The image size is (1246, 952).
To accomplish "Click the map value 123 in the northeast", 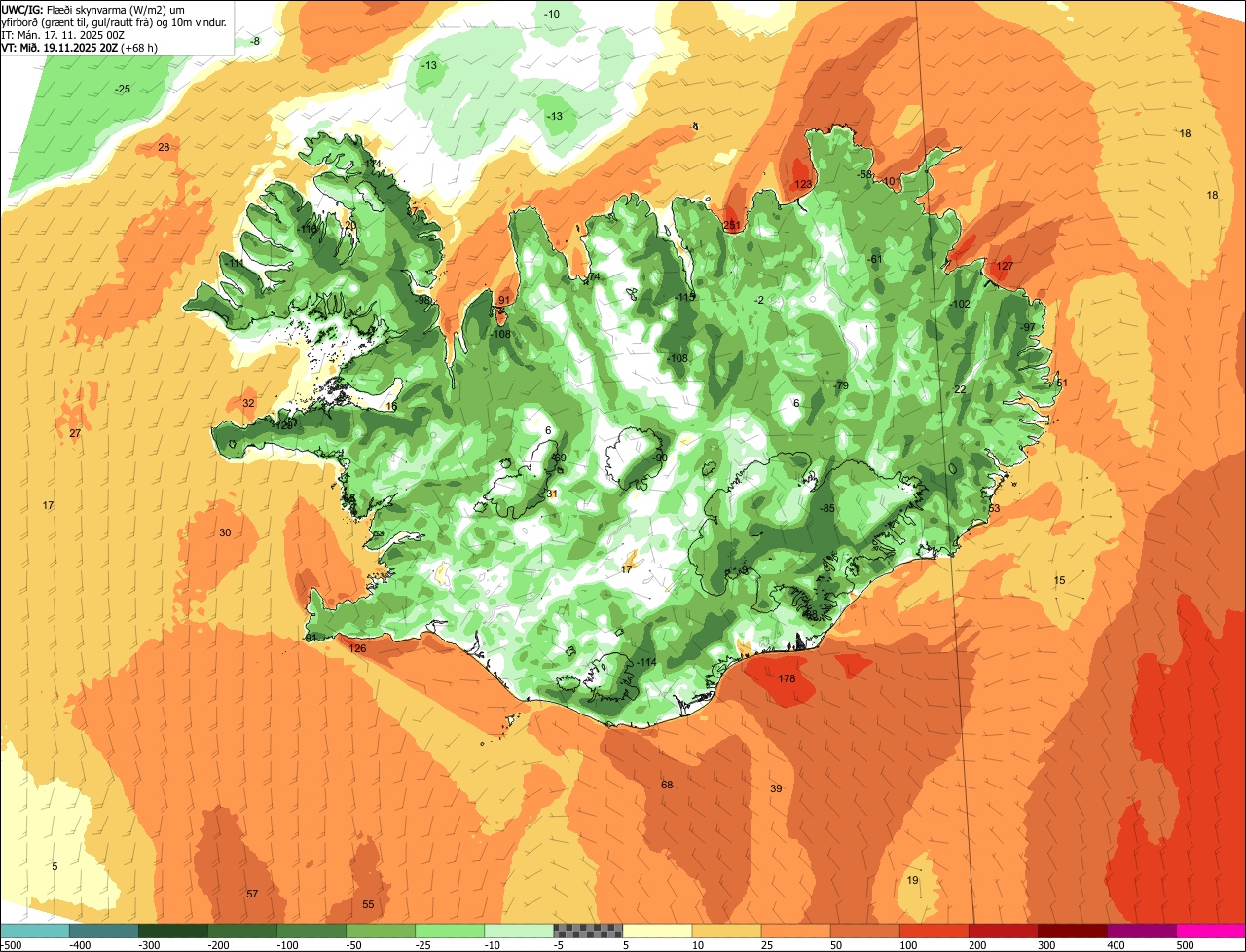I will tap(803, 184).
